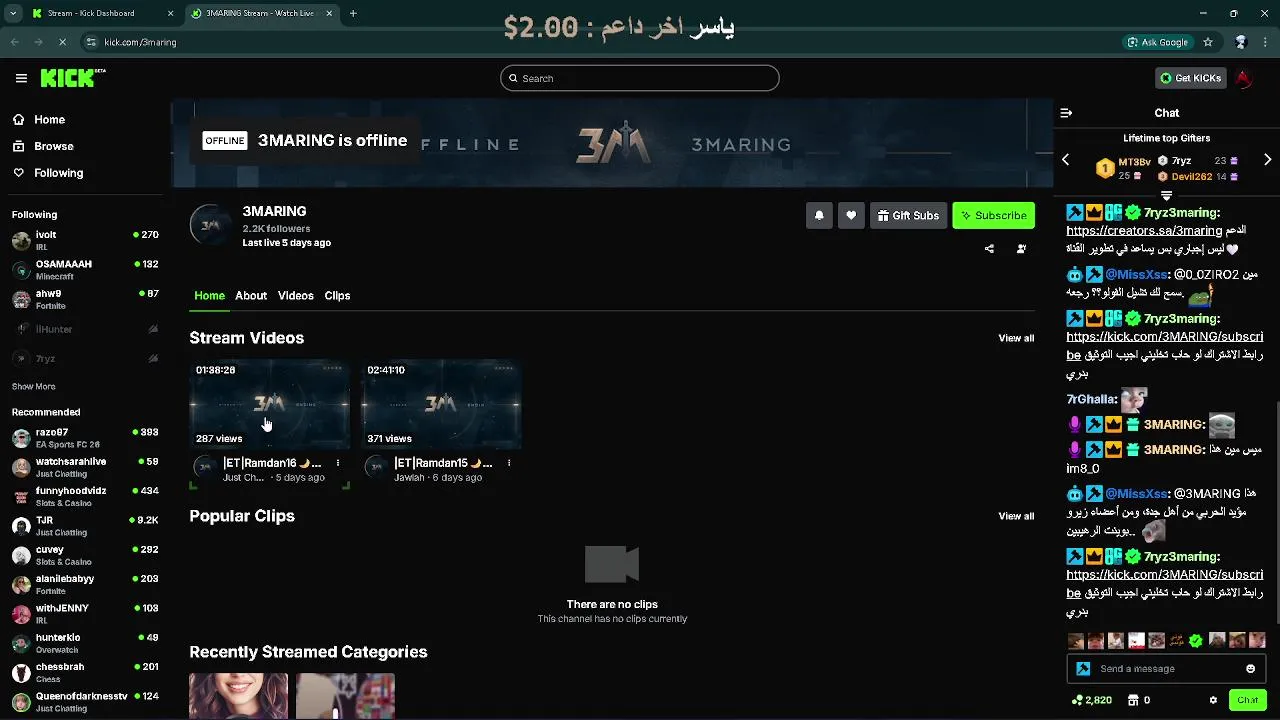Toggle notifications bell for 3MARING
Screen dimensions: 1280x720
tap(819, 215)
